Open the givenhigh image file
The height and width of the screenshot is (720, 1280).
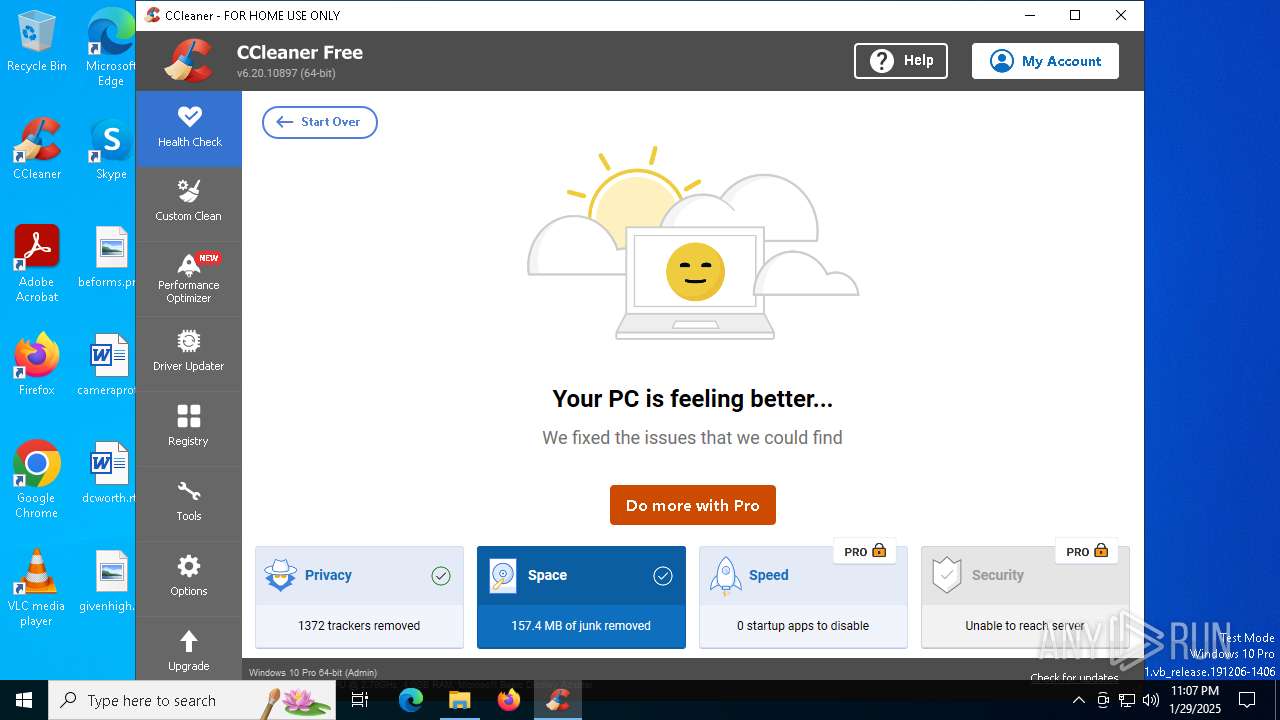point(109,581)
